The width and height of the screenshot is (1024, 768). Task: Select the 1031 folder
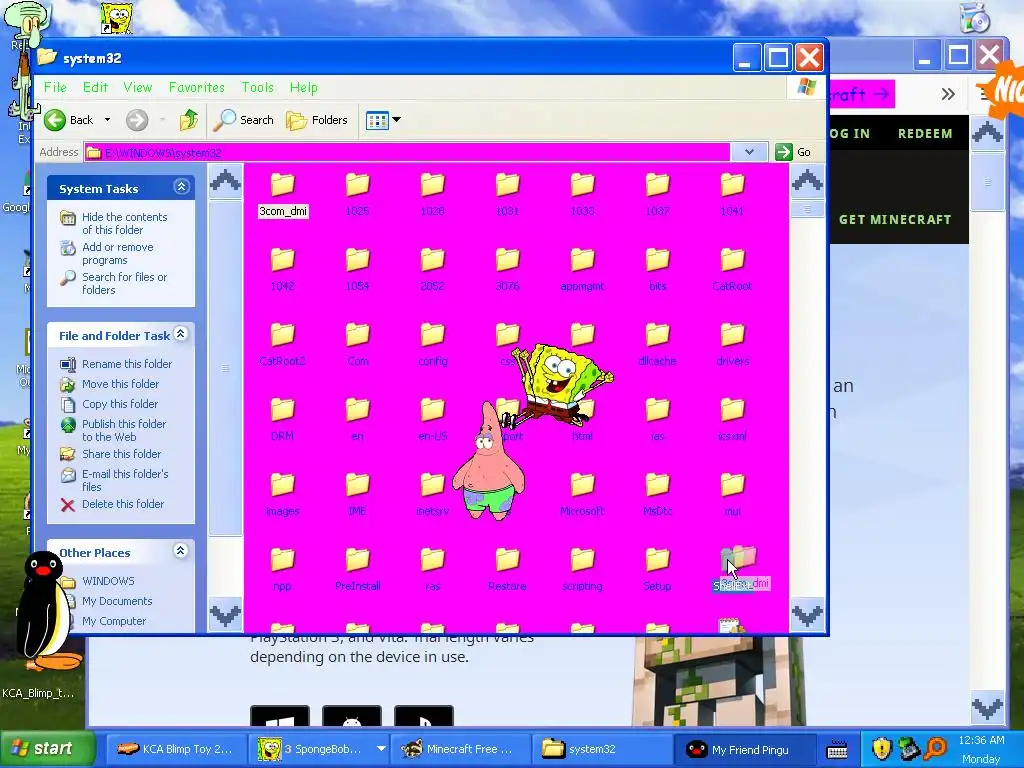tap(507, 194)
